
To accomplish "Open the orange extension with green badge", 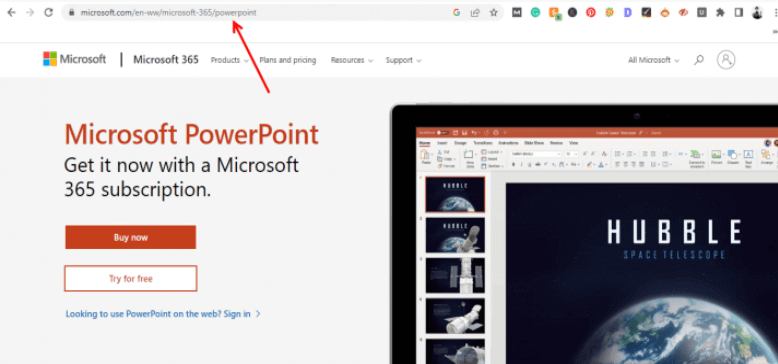I will click(554, 13).
